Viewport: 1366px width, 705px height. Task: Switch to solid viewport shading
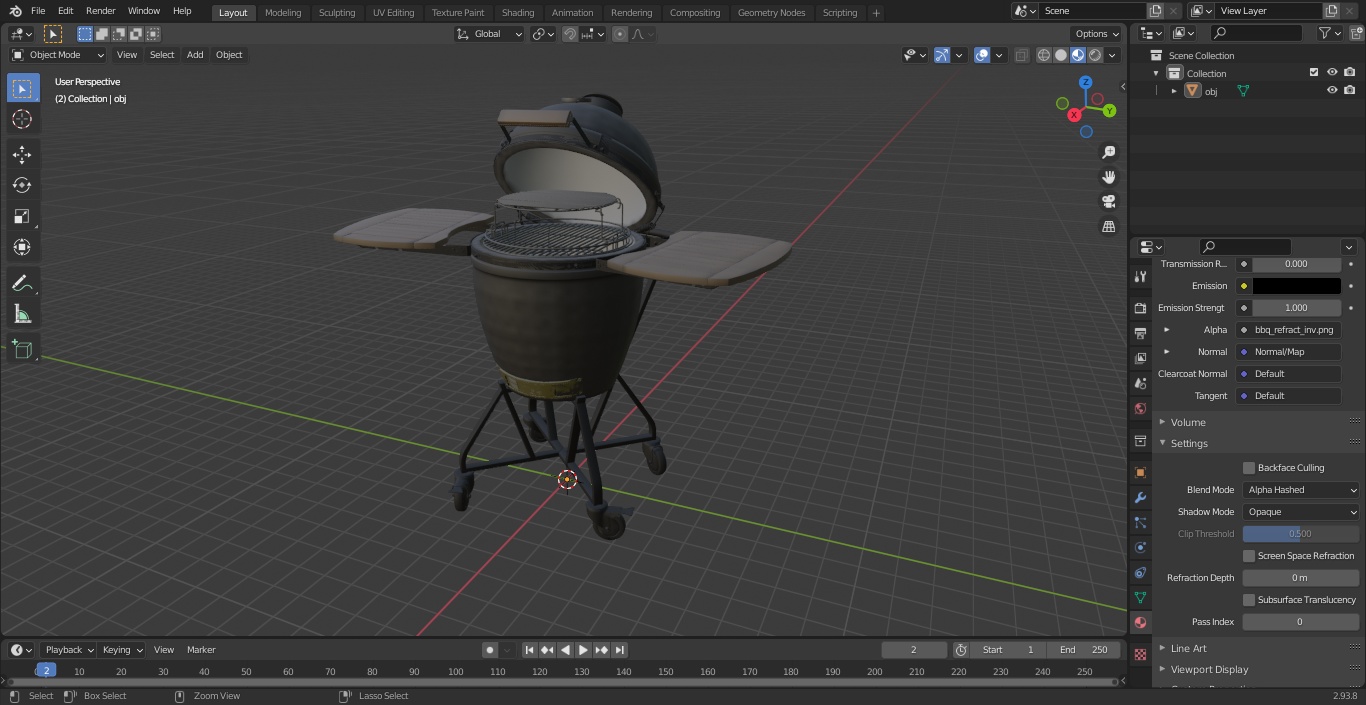(1061, 55)
